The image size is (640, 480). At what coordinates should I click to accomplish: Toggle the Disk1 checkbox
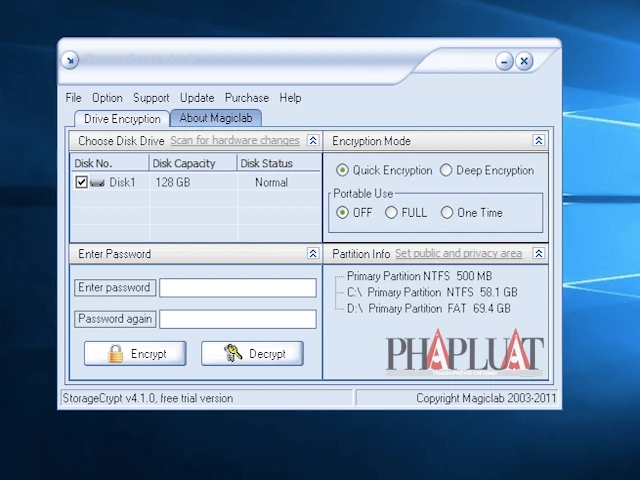coord(82,183)
